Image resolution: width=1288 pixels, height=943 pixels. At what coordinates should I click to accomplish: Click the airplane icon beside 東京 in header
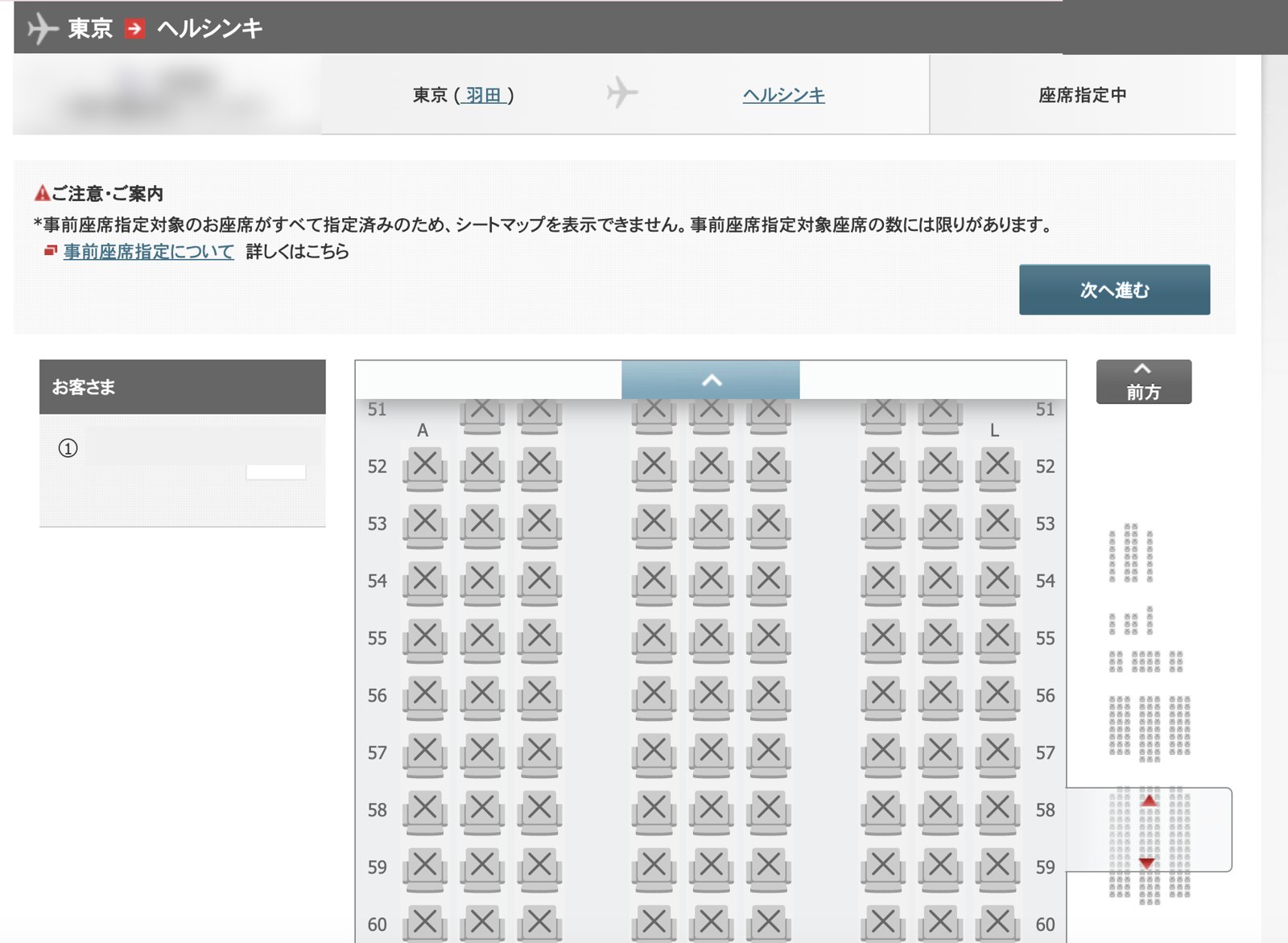43,29
